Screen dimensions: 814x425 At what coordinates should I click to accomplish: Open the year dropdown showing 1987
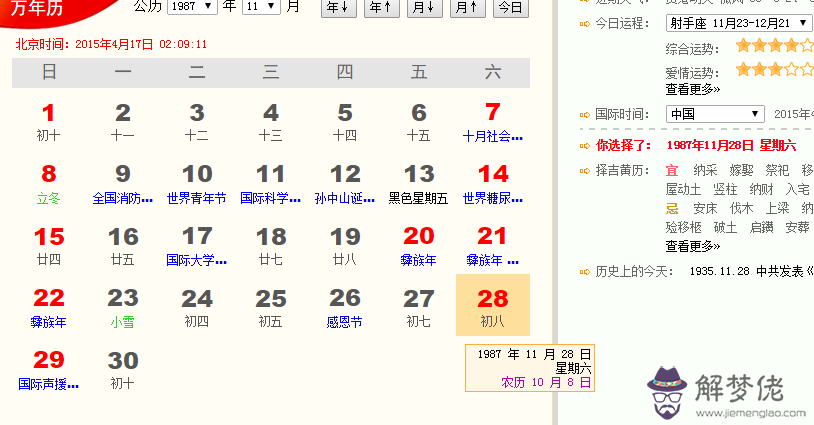coord(191,6)
